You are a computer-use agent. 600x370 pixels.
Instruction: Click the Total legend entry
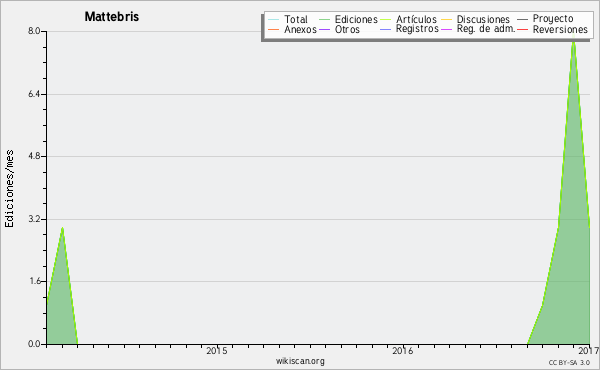288,19
